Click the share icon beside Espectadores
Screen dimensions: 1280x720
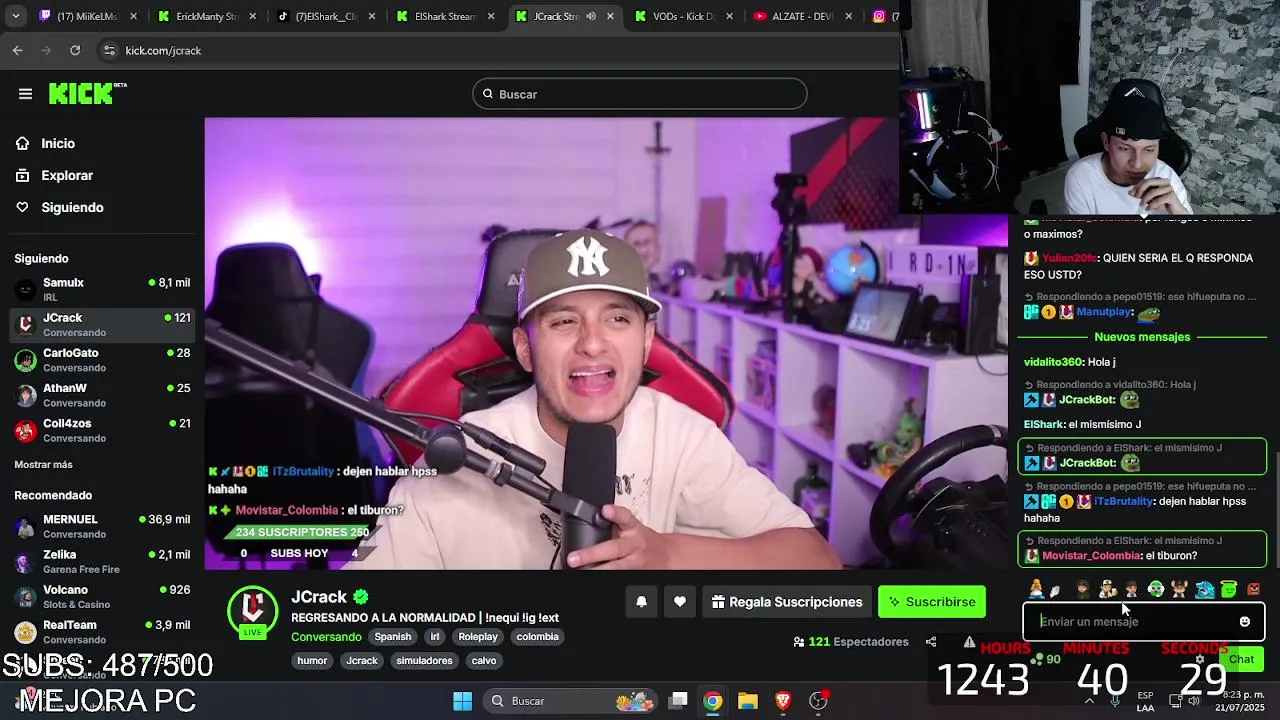click(931, 642)
